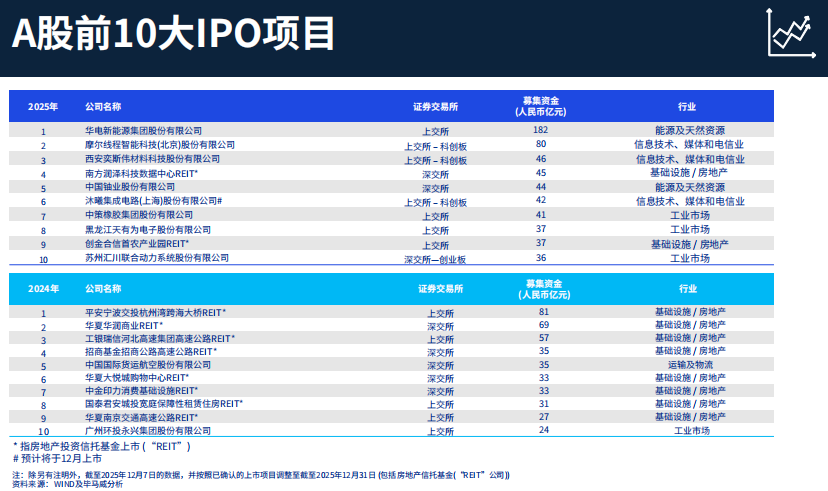Click the 2025年 table header cell
This screenshot has width=828, height=491.
coord(43,107)
